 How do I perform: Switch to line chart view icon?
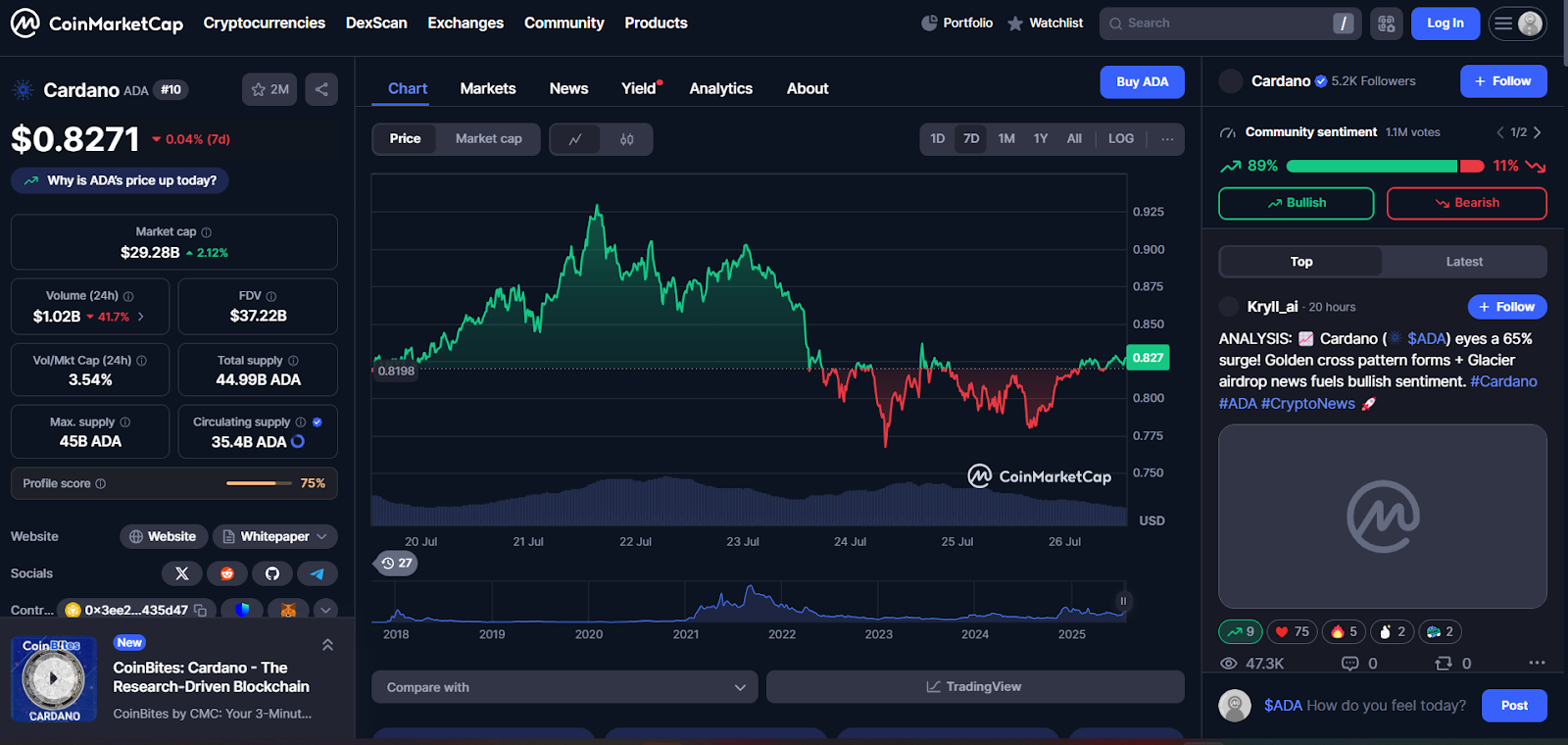click(x=575, y=139)
